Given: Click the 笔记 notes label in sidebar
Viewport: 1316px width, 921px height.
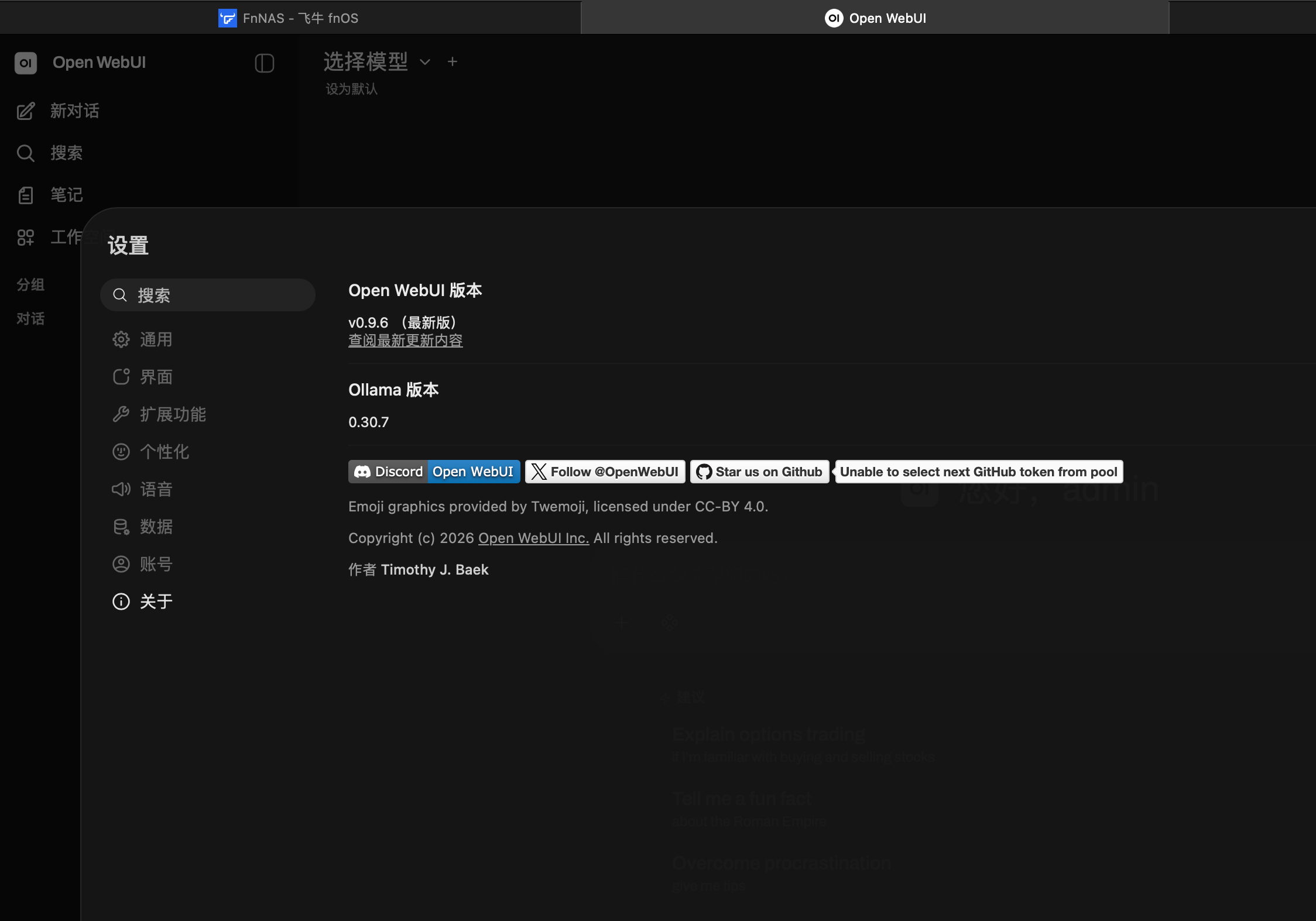Looking at the screenshot, I should point(67,195).
